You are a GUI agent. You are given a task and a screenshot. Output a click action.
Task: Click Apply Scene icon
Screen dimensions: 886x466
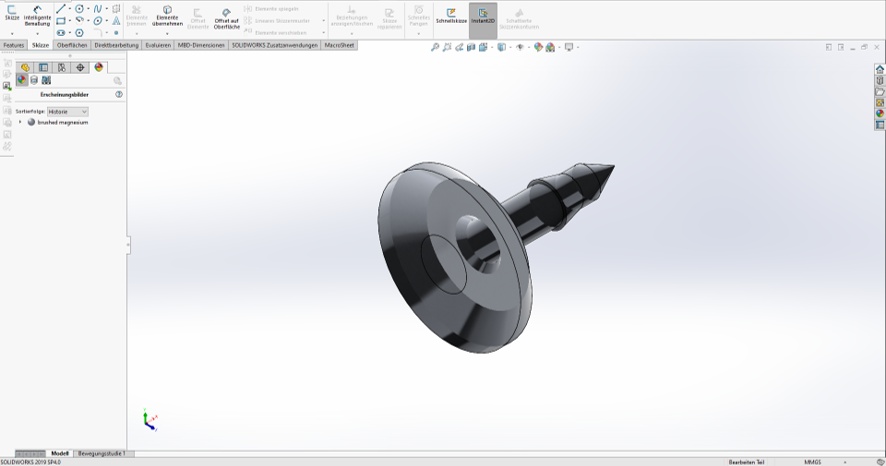[x=550, y=47]
